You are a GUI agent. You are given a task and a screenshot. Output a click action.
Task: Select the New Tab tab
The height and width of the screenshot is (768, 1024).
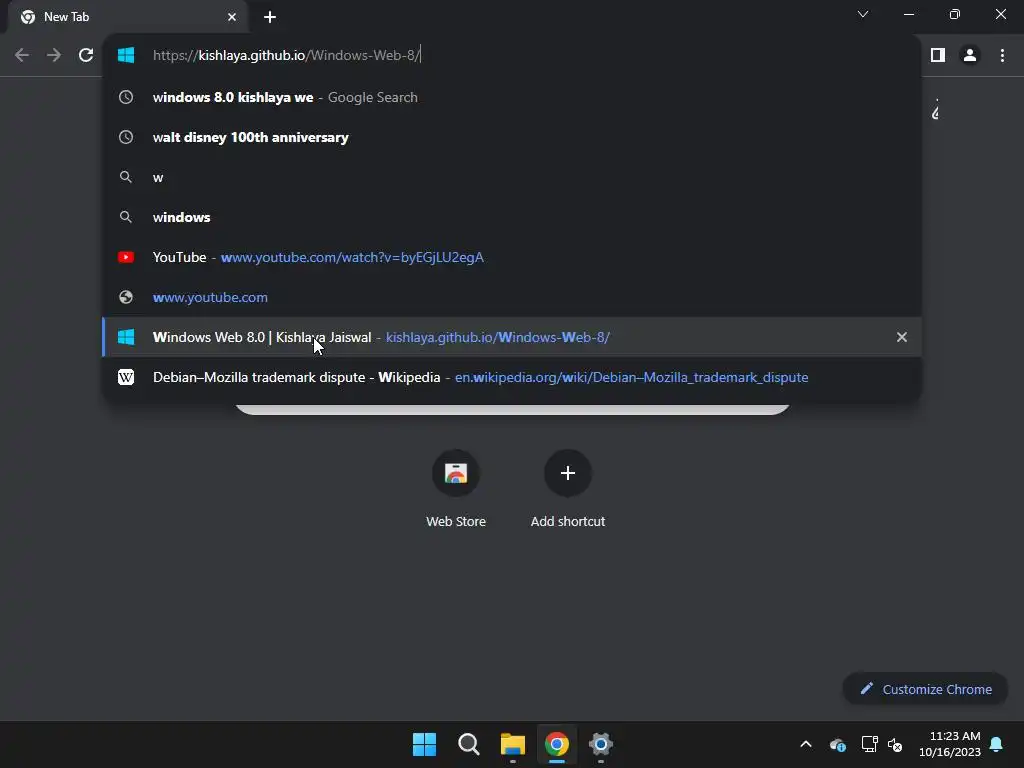[x=128, y=17]
